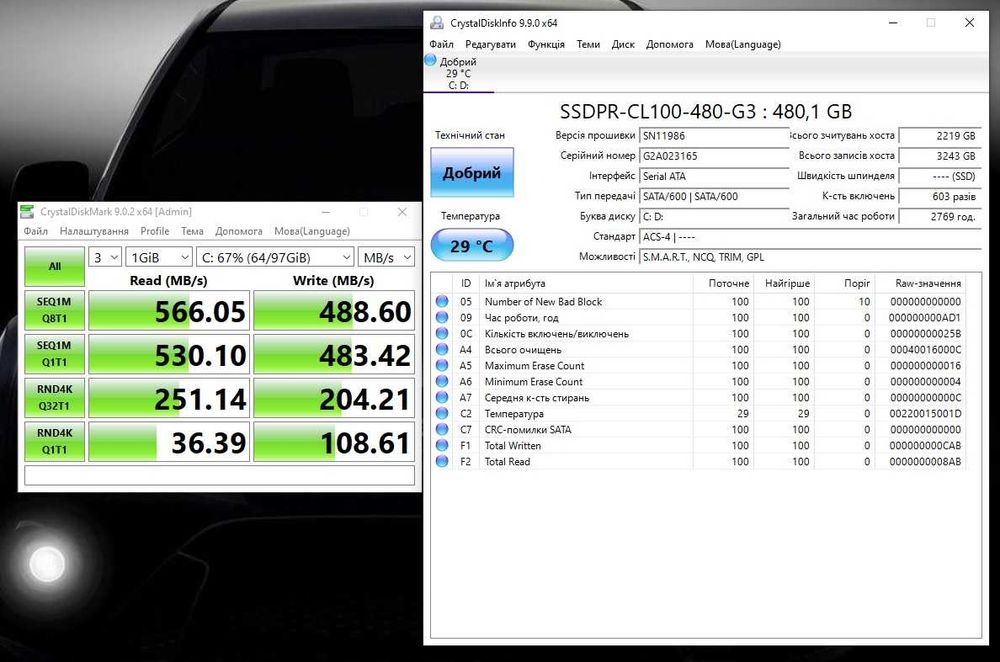Image resolution: width=1000 pixels, height=662 pixels.
Task: Click the serial number field G2A023165
Action: point(714,156)
